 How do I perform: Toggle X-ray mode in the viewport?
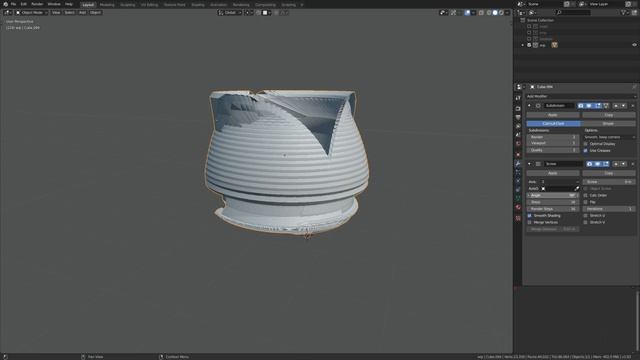[481, 13]
